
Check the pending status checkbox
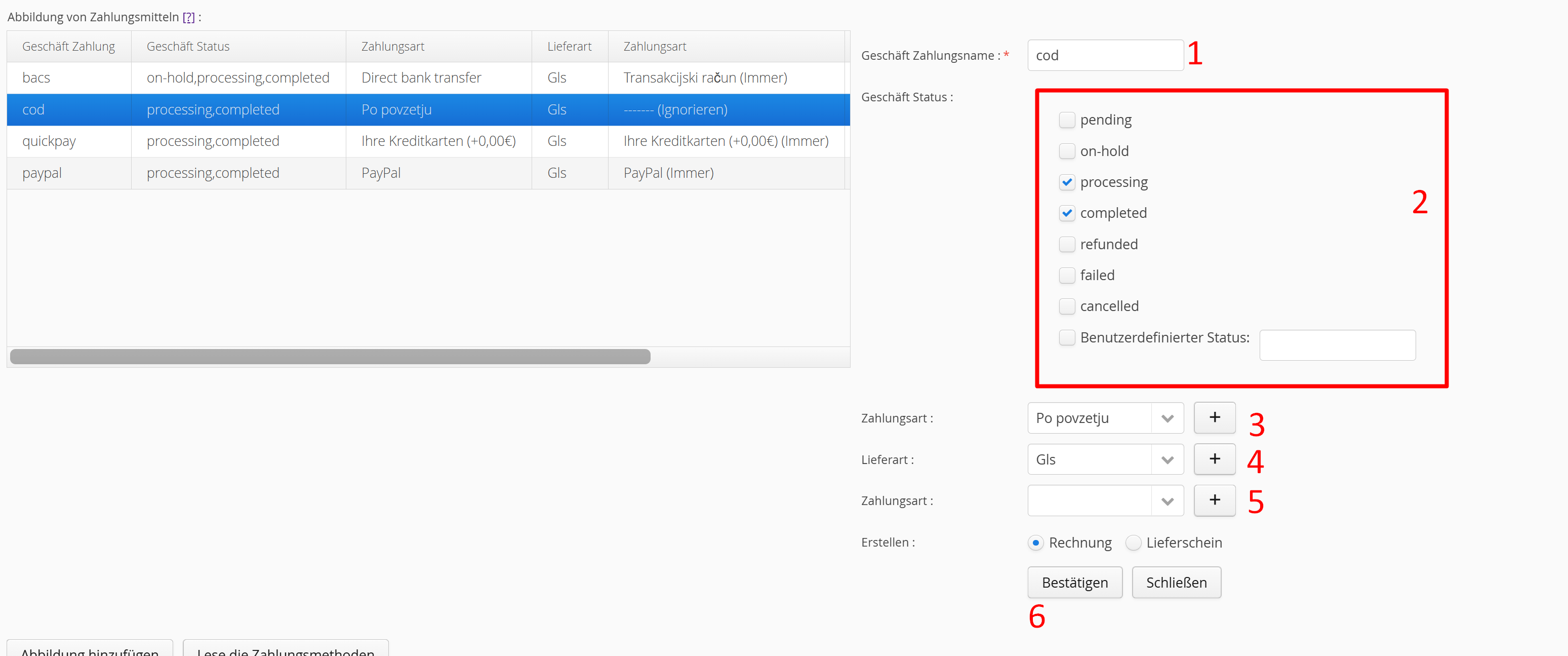(x=1066, y=120)
